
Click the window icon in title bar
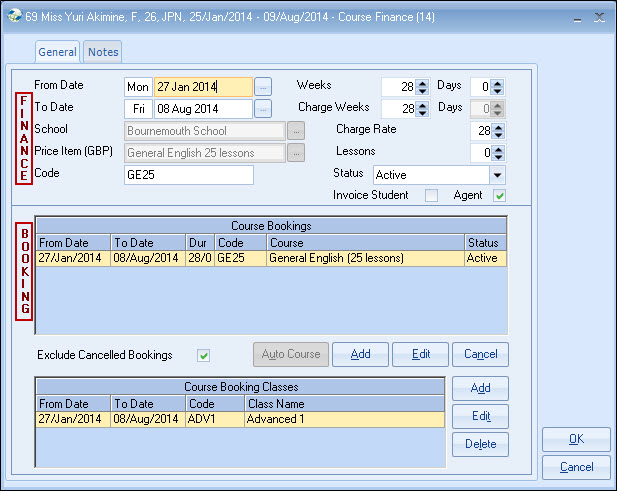11,17
